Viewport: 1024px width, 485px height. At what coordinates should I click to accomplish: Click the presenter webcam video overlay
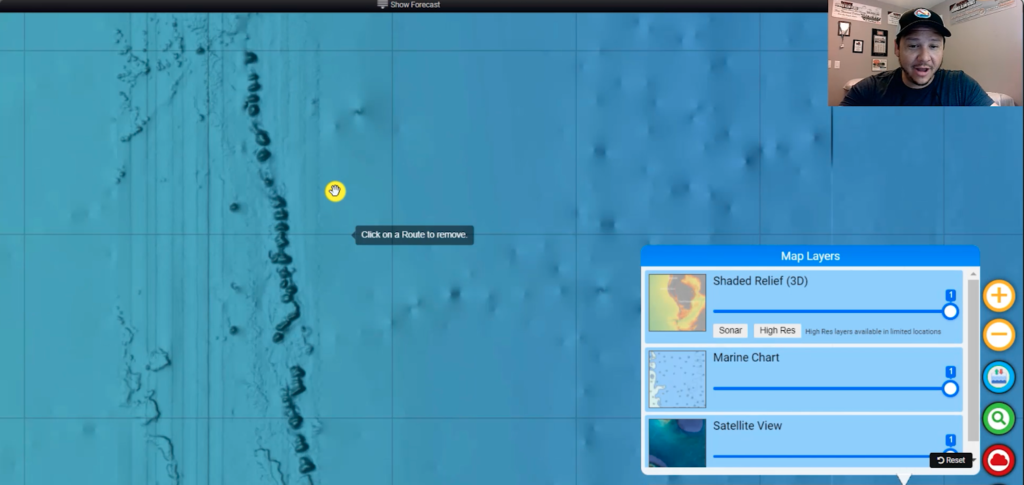click(926, 53)
